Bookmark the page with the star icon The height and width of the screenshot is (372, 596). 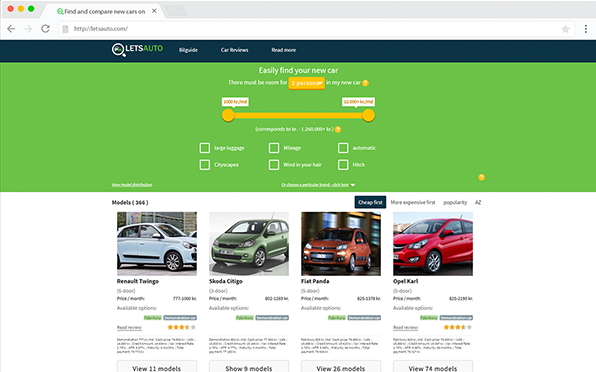(x=566, y=29)
